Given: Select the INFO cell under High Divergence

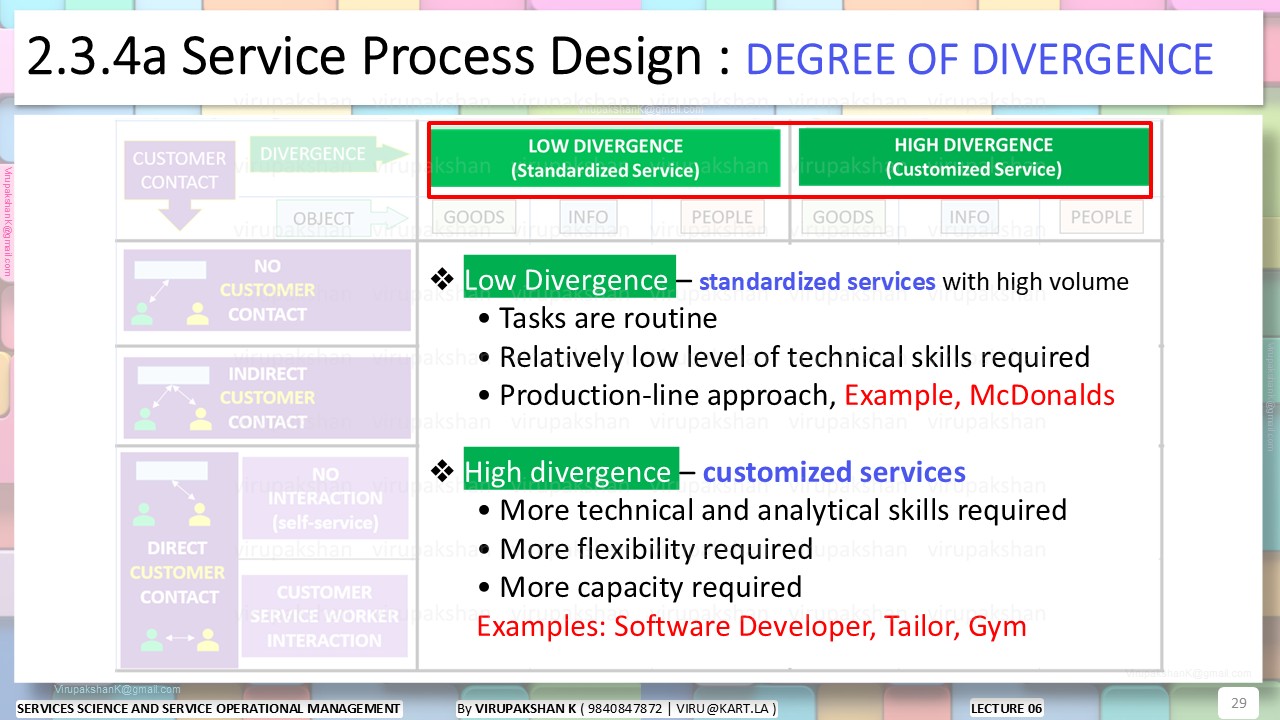Looking at the screenshot, I should point(969,217).
